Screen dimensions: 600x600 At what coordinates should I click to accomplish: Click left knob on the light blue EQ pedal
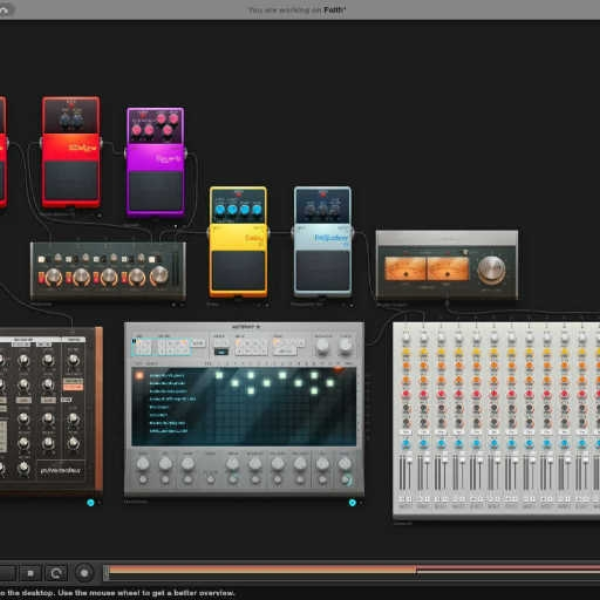pos(310,209)
